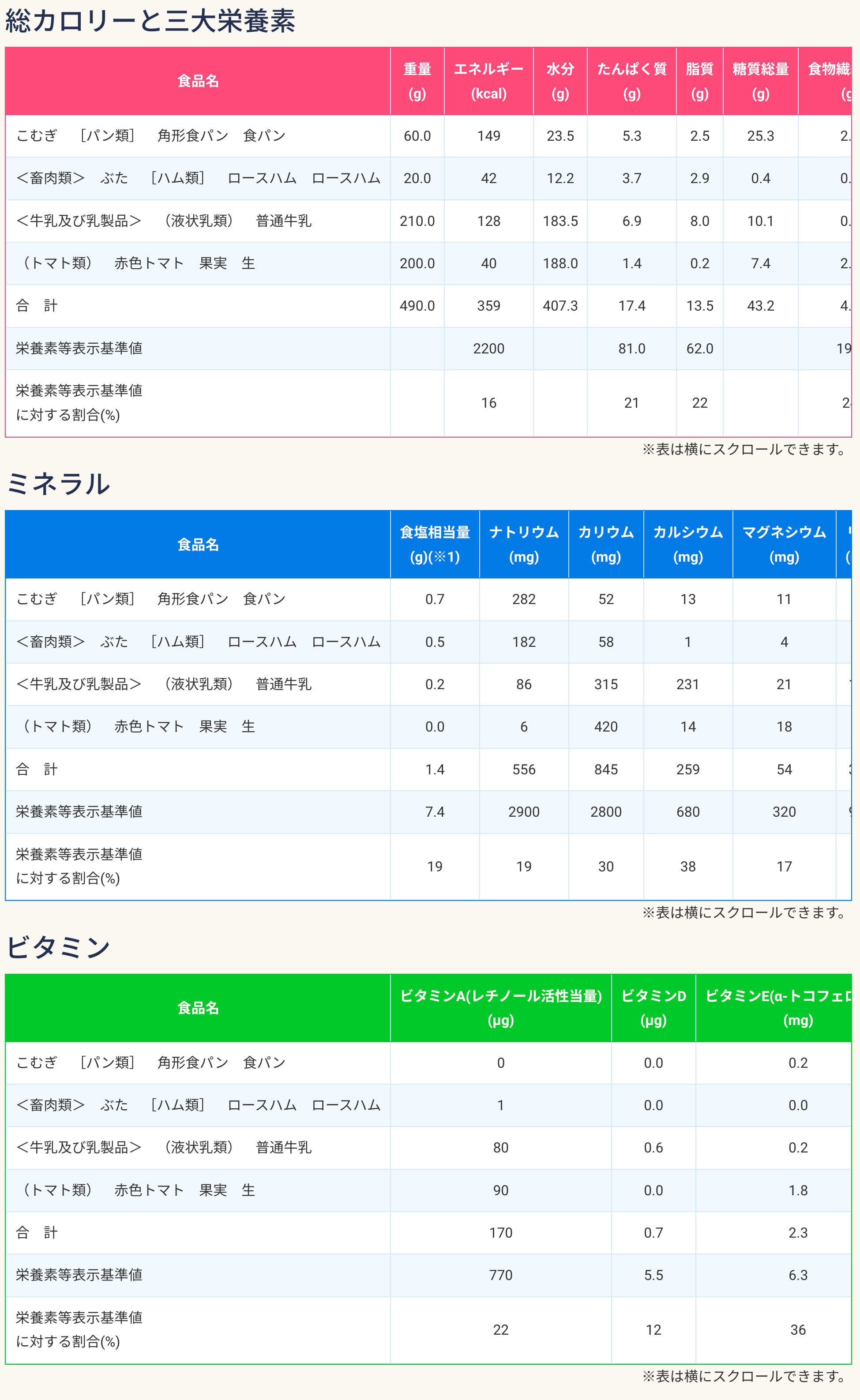860x1400 pixels.
Task: Click 合計 row label in vitamin table
Action: pos(37,1232)
